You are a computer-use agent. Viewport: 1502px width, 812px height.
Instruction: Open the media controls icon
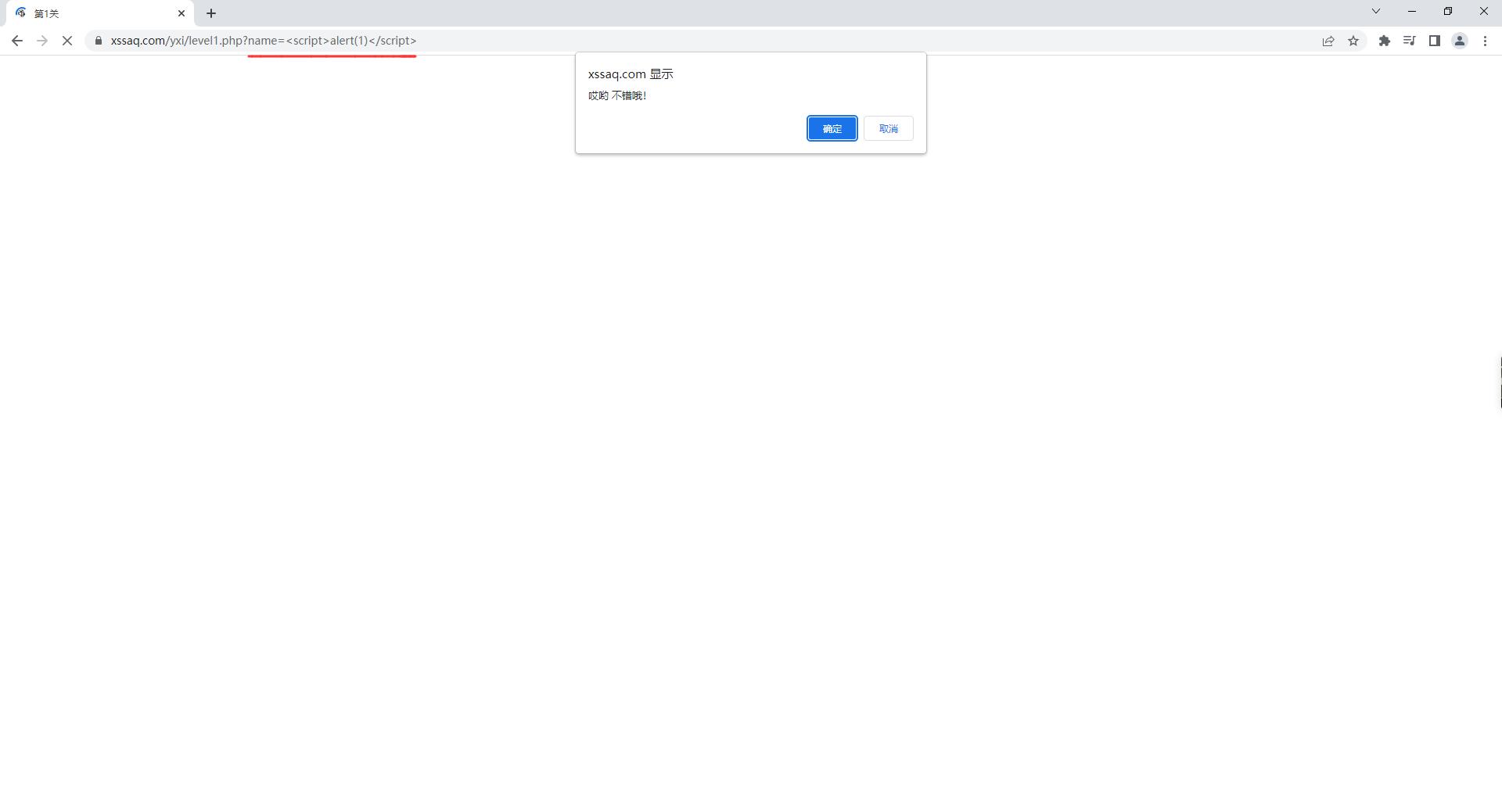pos(1410,41)
